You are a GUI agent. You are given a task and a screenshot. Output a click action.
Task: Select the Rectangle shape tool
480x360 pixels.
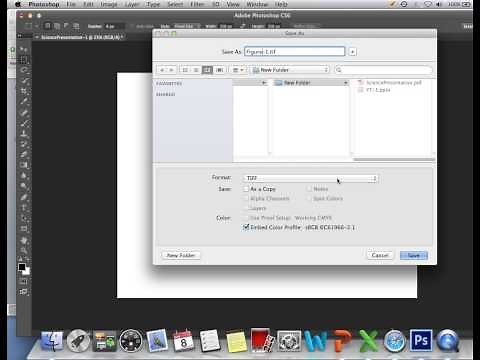click(24, 229)
